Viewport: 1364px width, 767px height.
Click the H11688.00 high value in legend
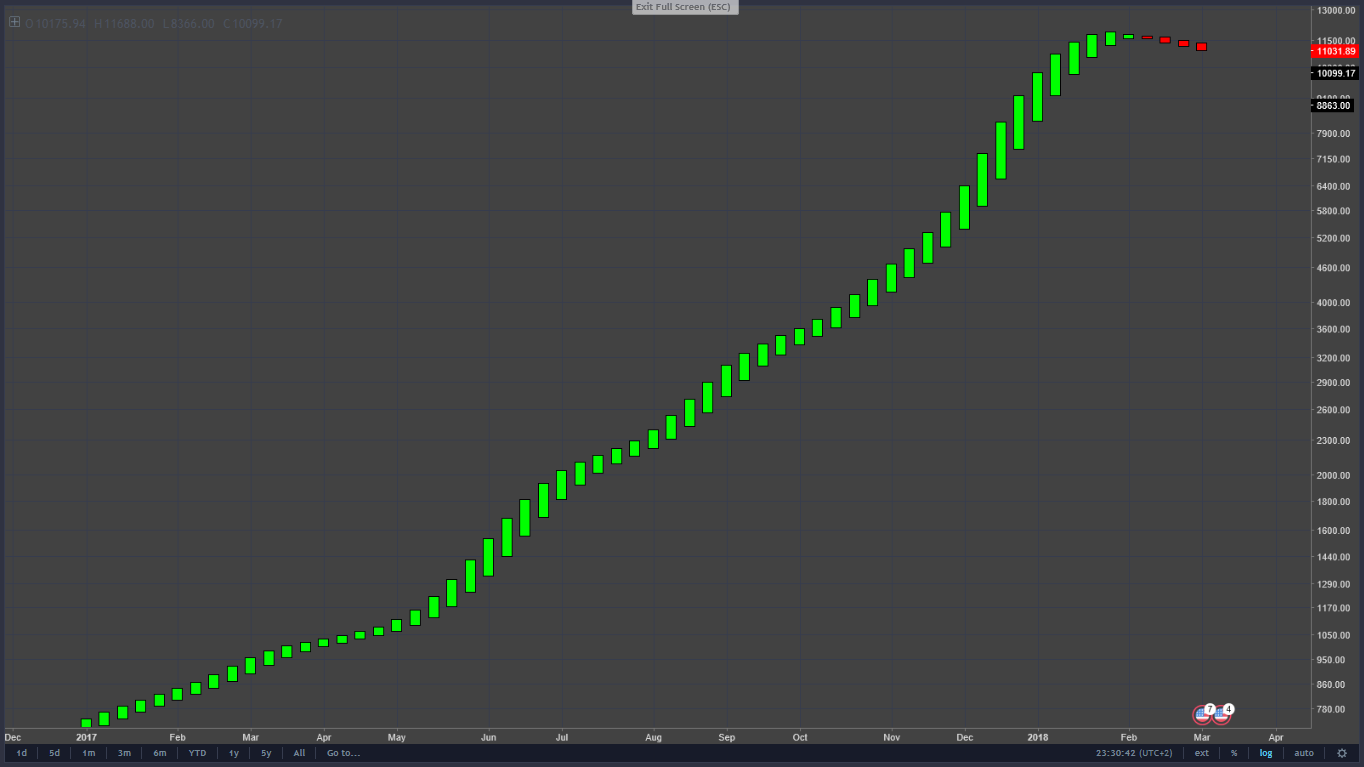point(124,23)
